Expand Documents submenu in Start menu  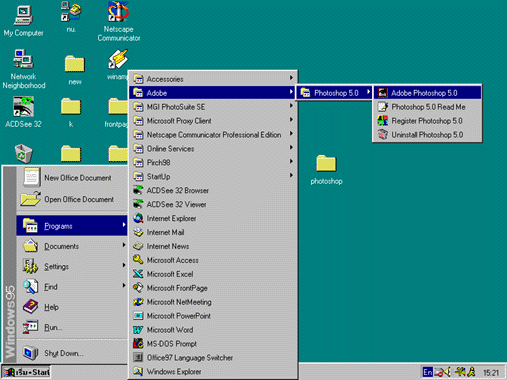(72, 246)
